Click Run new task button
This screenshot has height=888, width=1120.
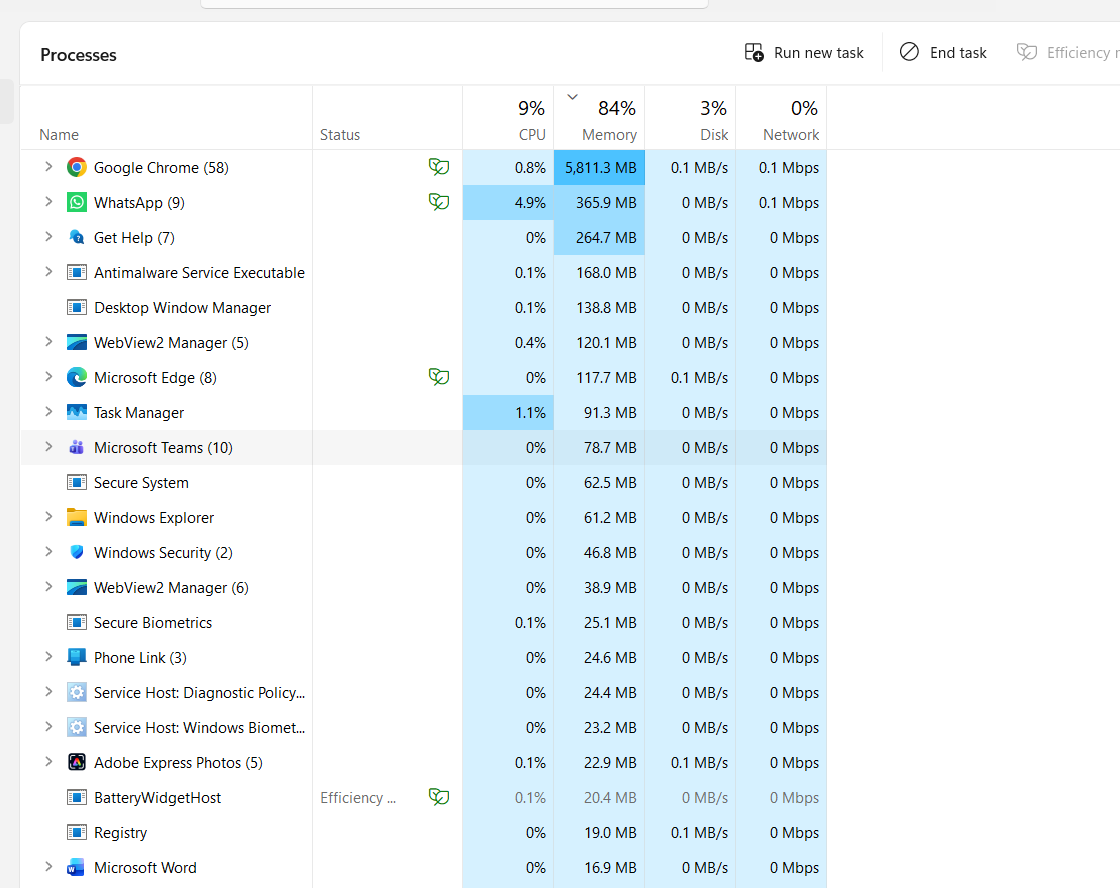[804, 53]
